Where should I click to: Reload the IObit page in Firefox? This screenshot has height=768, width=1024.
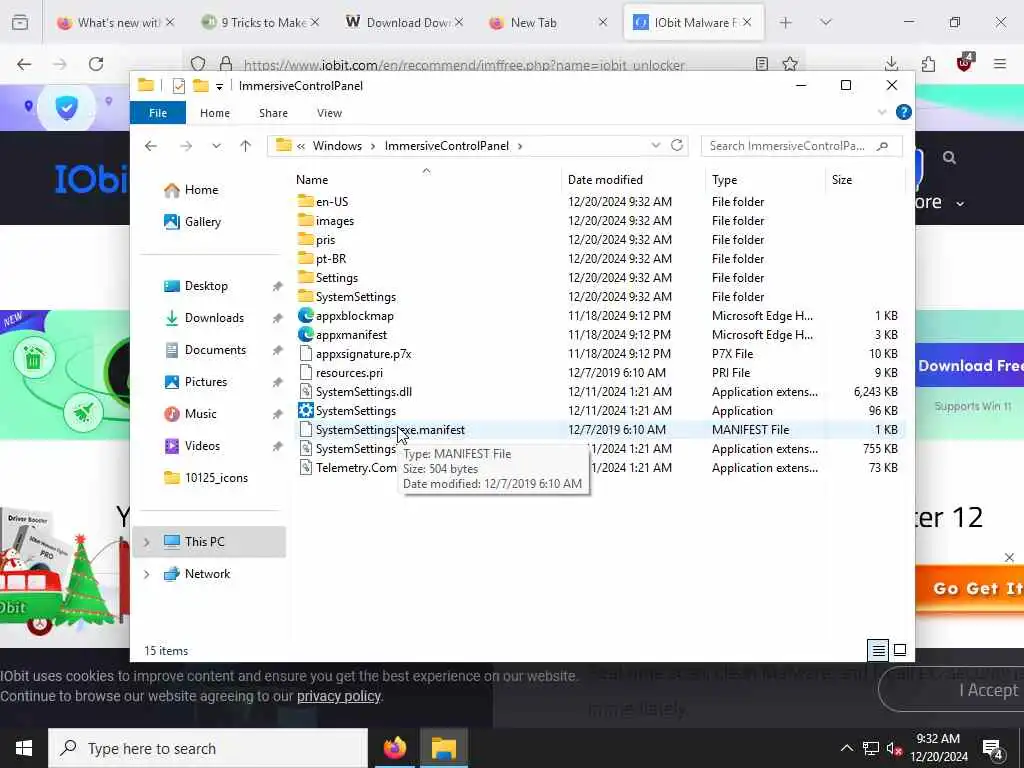point(96,64)
